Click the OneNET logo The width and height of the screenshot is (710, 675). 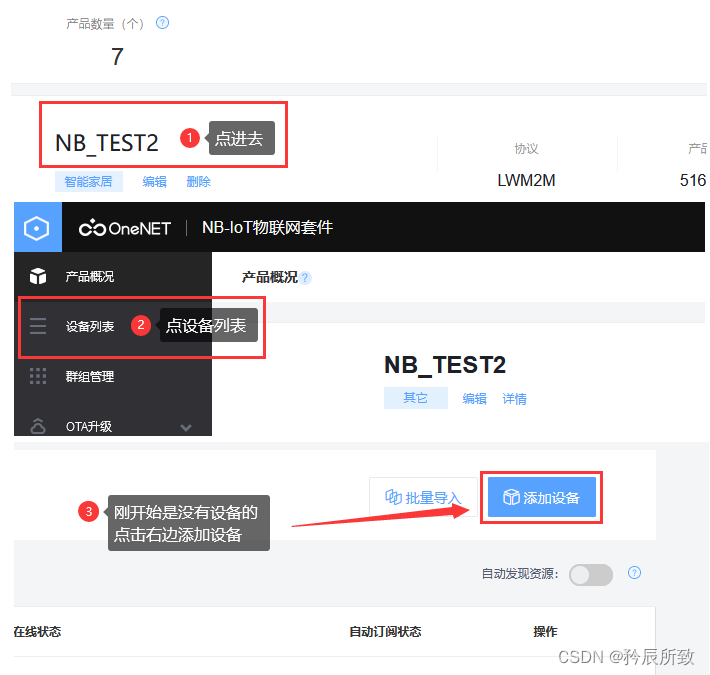pos(125,228)
